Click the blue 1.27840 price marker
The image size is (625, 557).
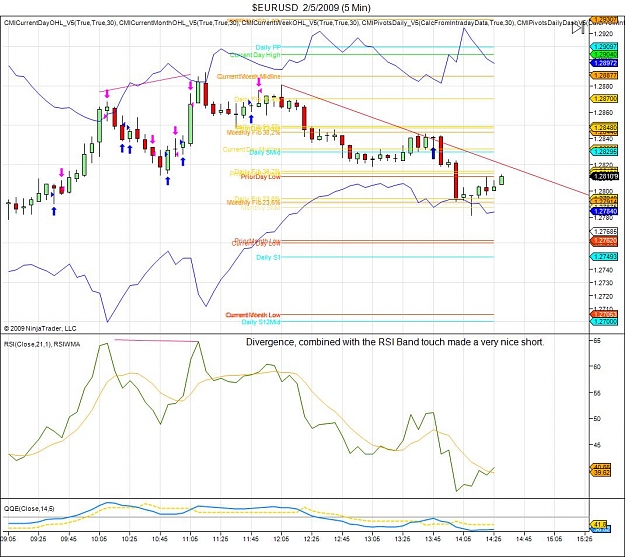pyautogui.click(x=603, y=211)
